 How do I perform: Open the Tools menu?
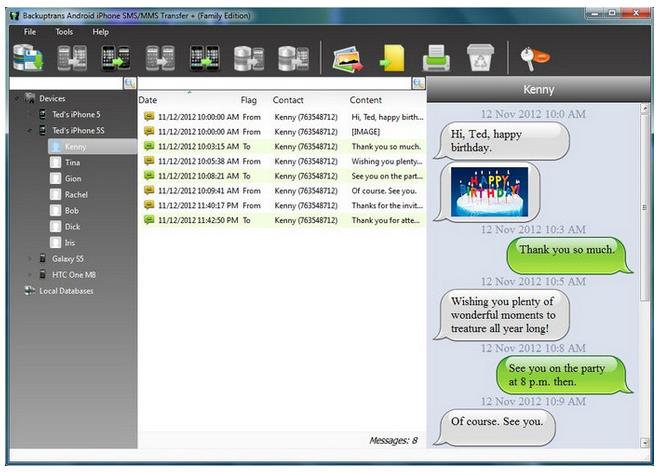click(x=64, y=32)
